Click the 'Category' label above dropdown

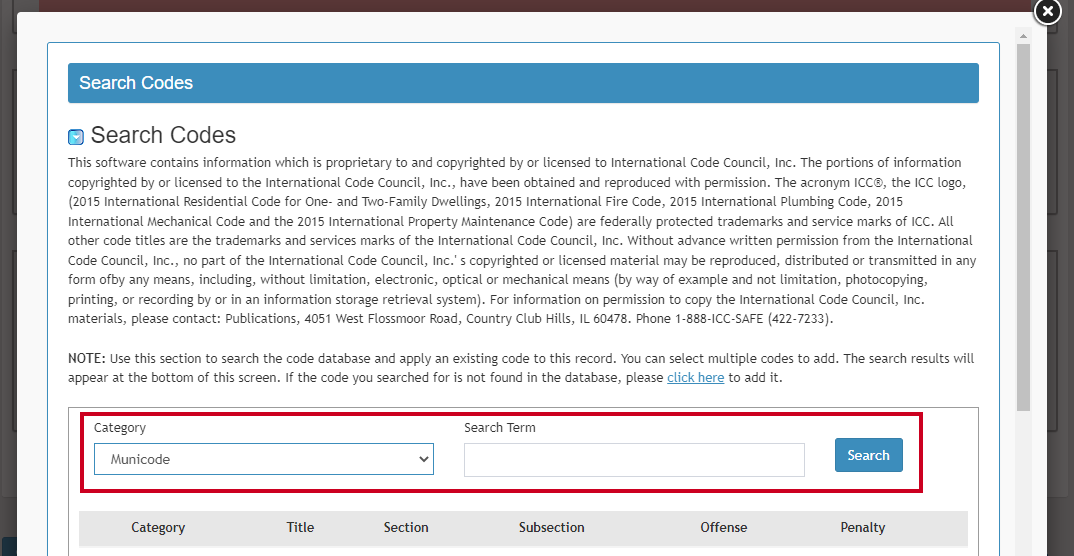[120, 427]
